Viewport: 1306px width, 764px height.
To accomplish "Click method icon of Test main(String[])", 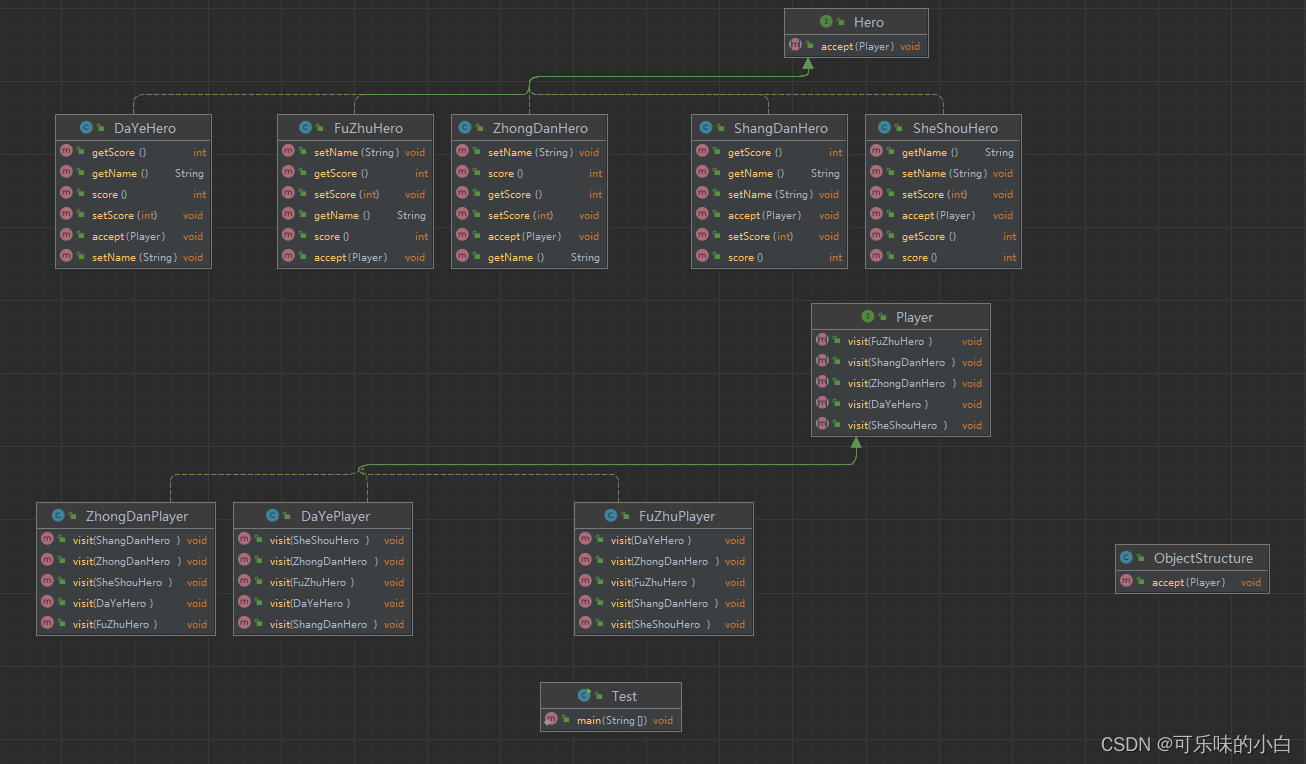I will (x=551, y=720).
